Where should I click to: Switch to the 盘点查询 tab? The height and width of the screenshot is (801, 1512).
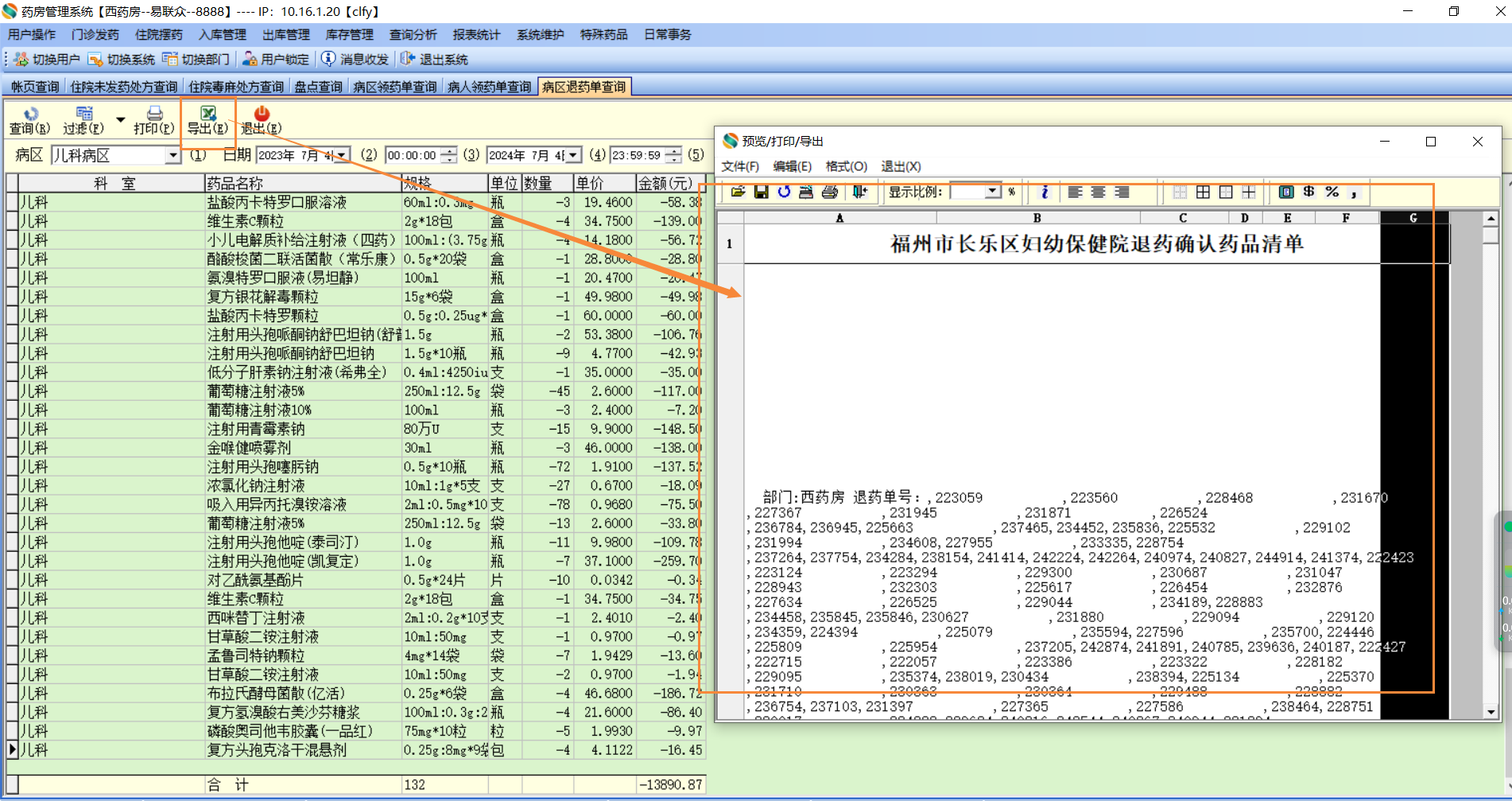[x=319, y=87]
